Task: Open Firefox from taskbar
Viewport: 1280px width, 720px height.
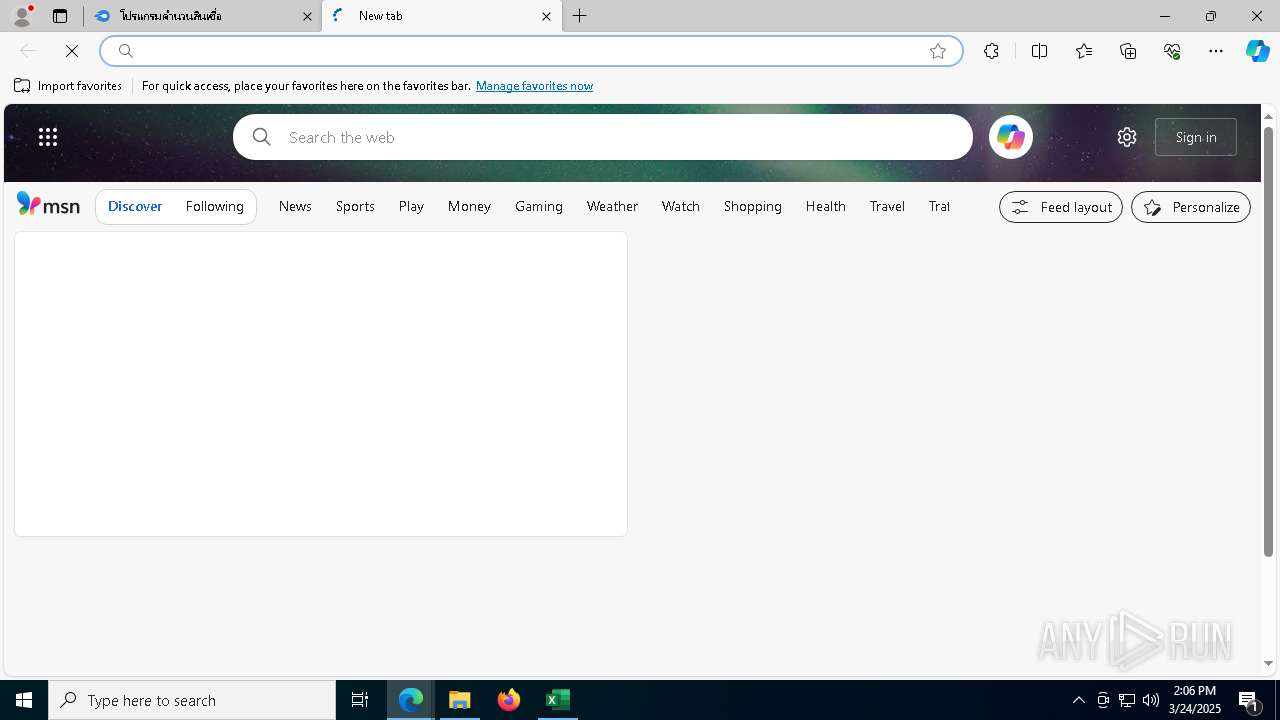Action: (x=509, y=700)
